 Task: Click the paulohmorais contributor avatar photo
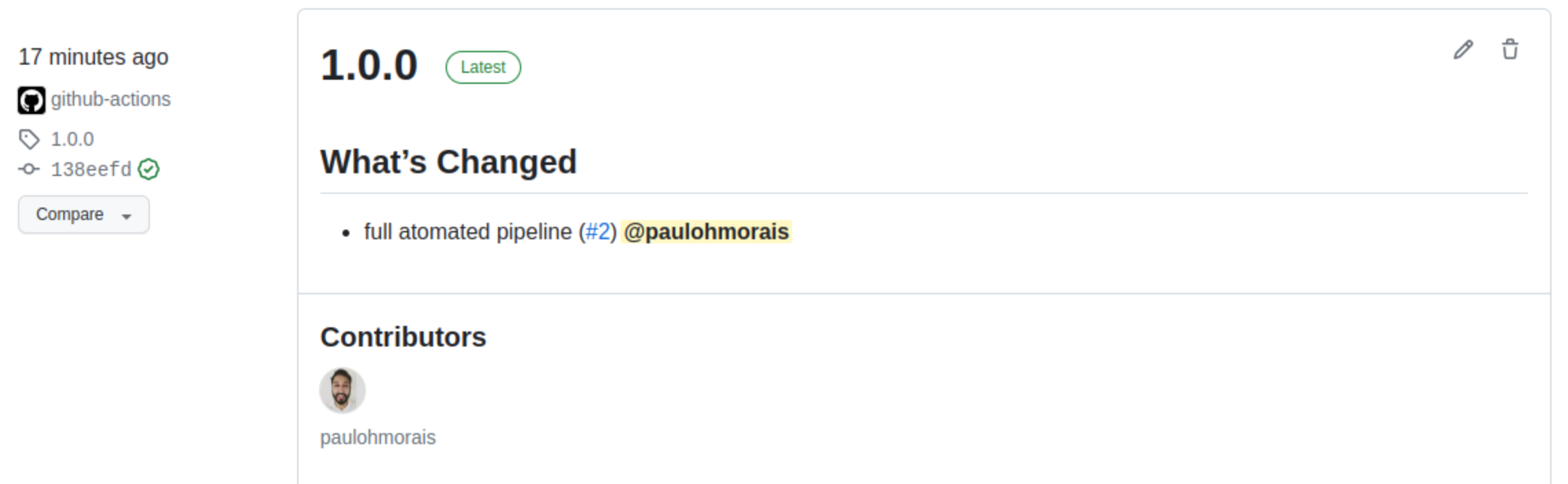[x=342, y=390]
